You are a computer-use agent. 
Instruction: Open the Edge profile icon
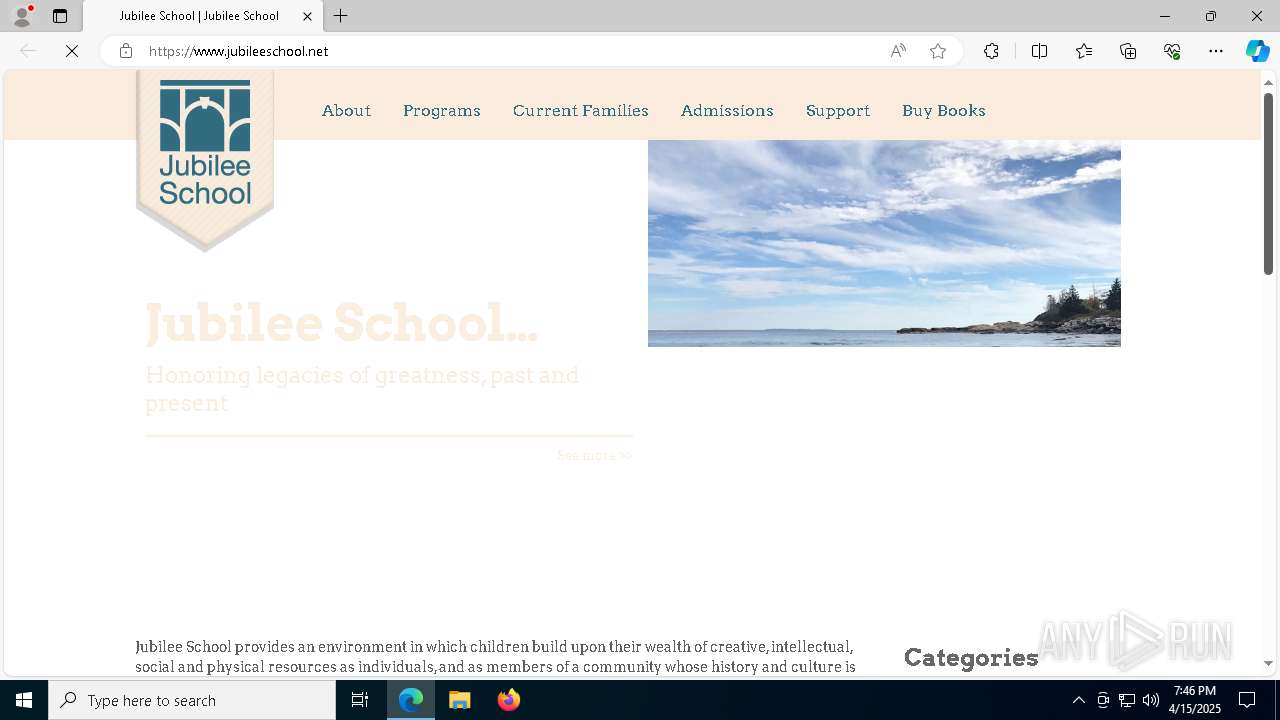tap(22, 16)
